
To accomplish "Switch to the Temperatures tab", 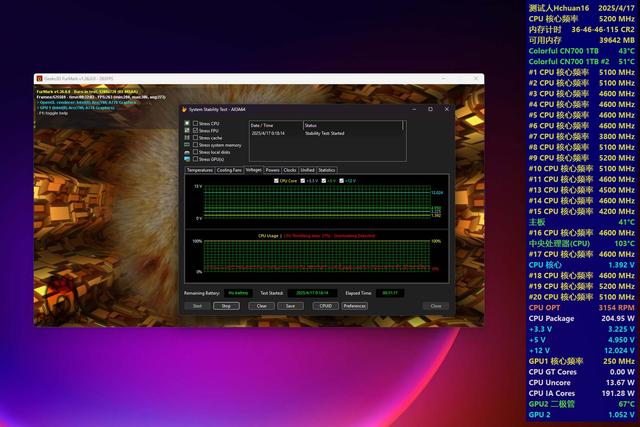I will click(x=200, y=170).
